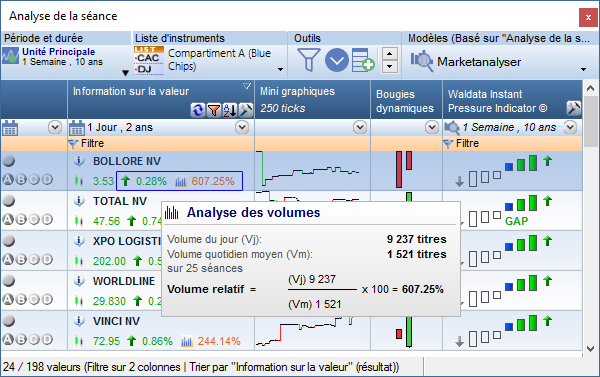This screenshot has height=377, width=600.
Task: Toggle the grey round marker for XPO LOGISTI
Action: (8, 240)
